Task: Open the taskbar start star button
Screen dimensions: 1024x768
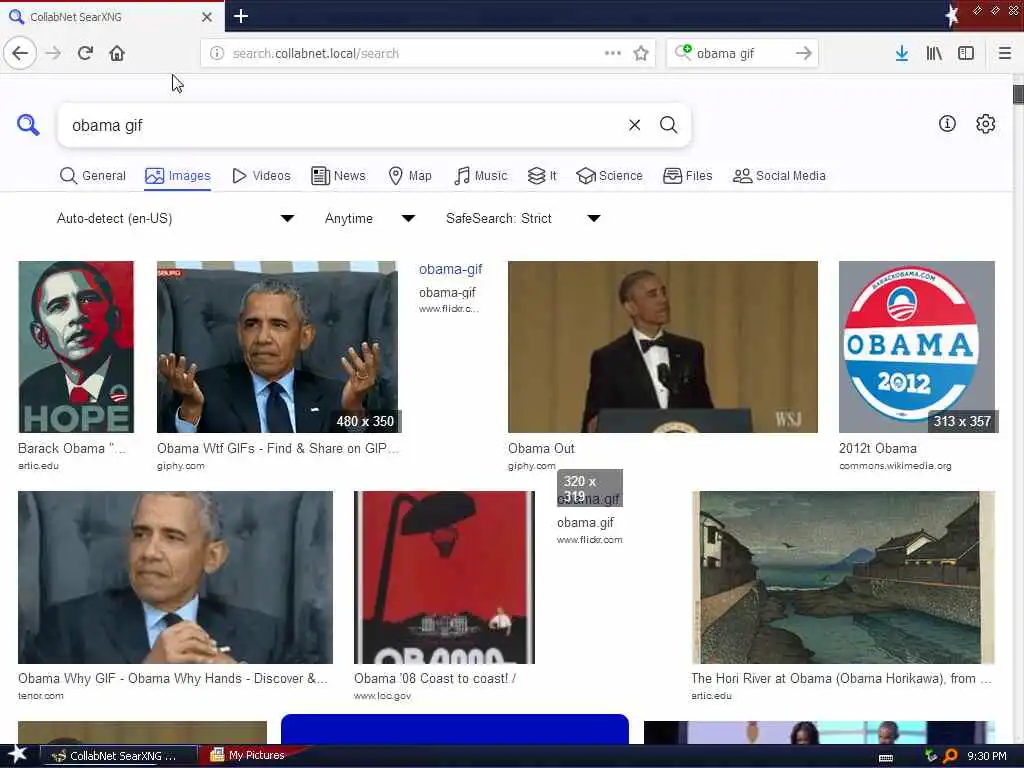Action: pyautogui.click(x=16, y=755)
